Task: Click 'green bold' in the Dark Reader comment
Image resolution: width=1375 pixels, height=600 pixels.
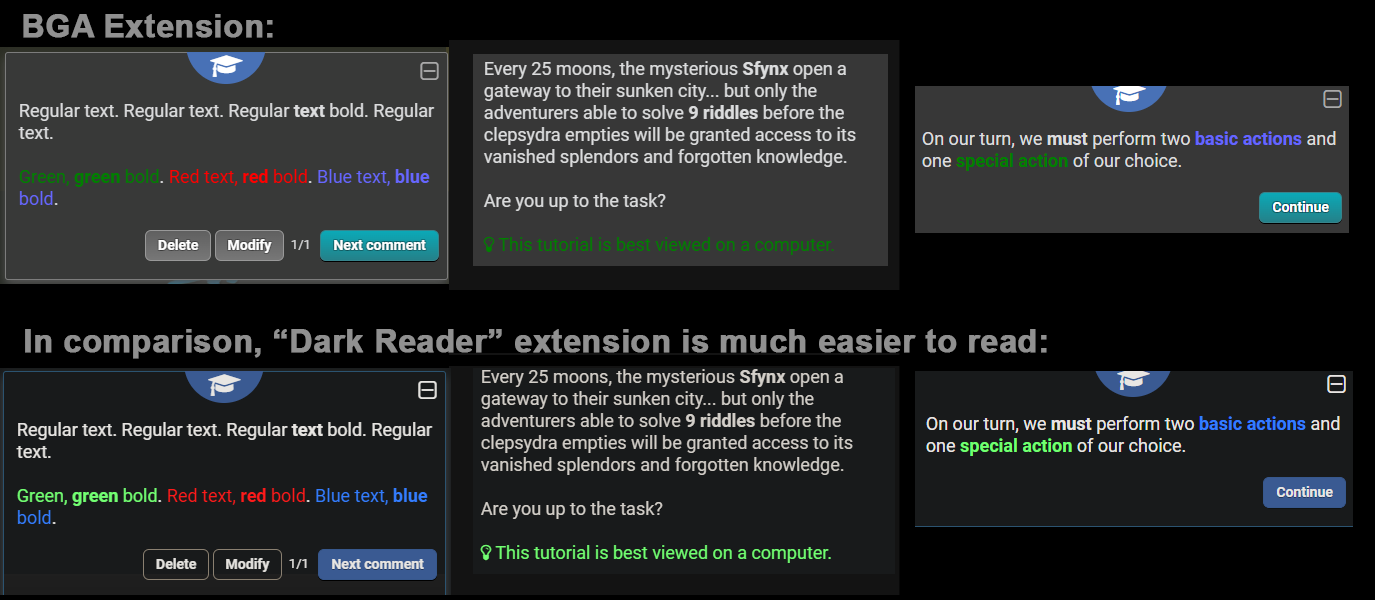Action: click(x=115, y=496)
